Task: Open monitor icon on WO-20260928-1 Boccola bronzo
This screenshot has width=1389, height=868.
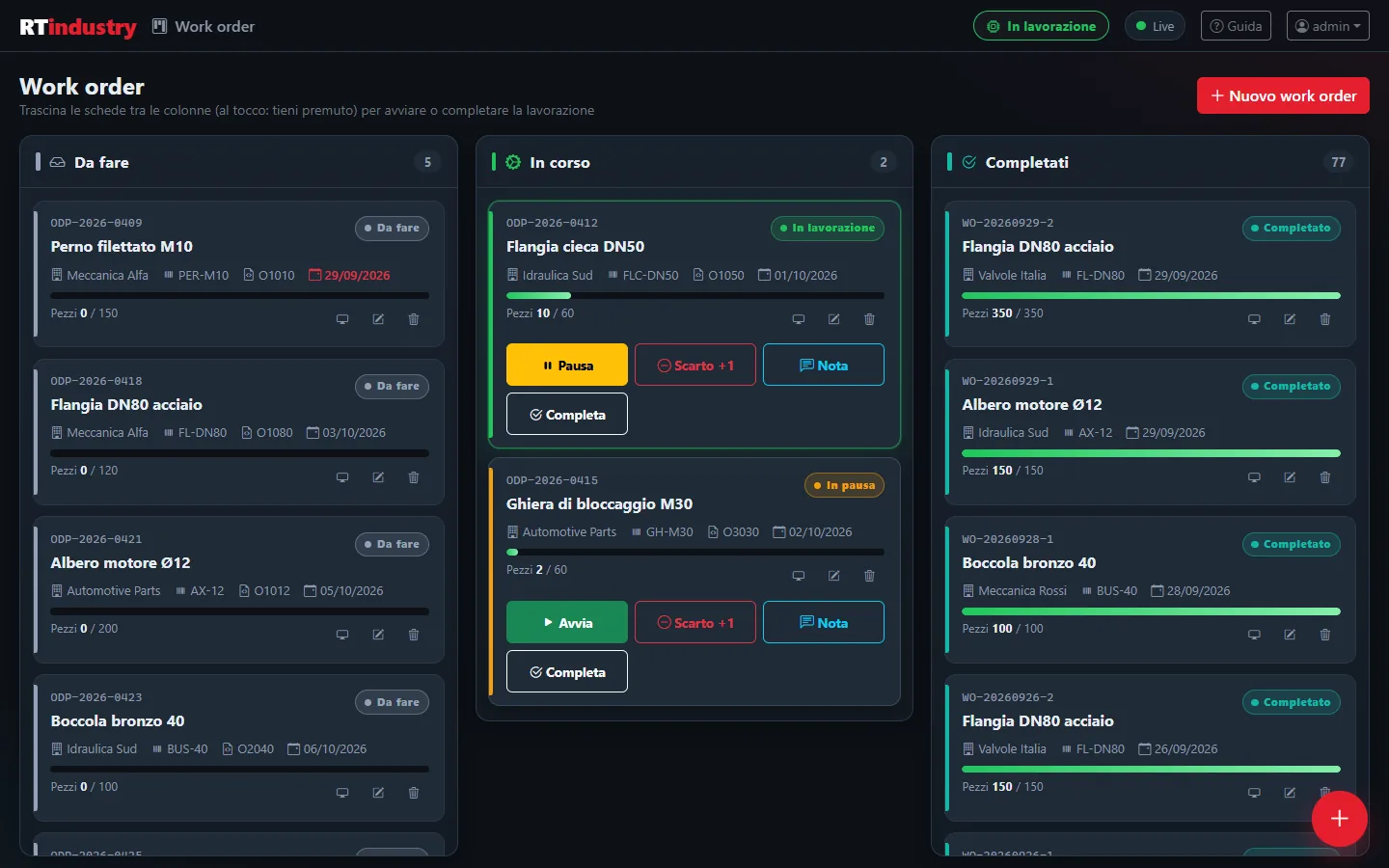Action: (1254, 635)
